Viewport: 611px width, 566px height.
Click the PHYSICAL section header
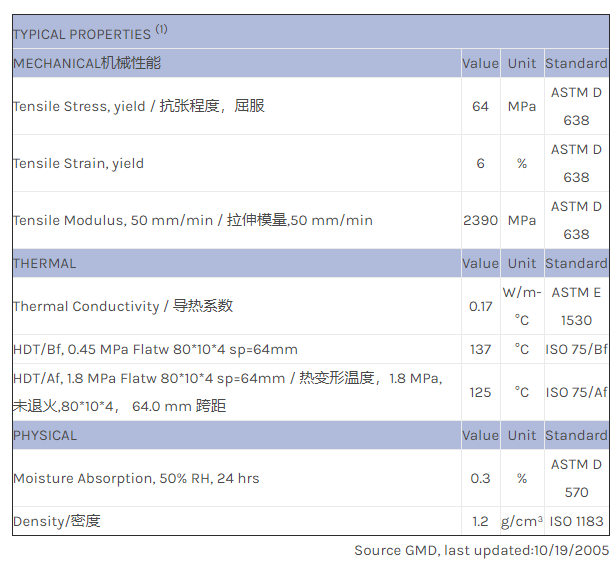[x=44, y=435]
